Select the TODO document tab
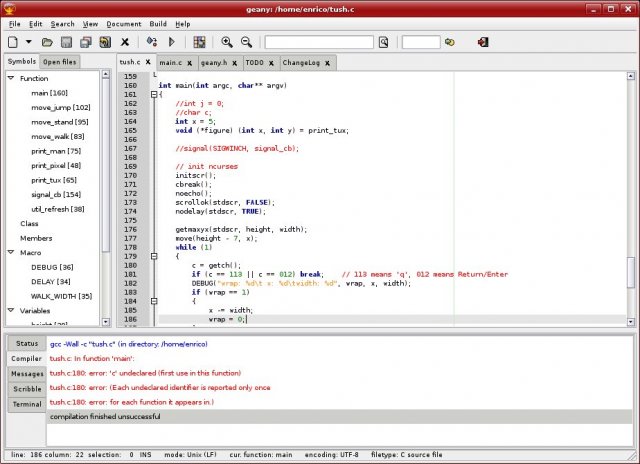640x464 pixels. pyautogui.click(x=255, y=63)
